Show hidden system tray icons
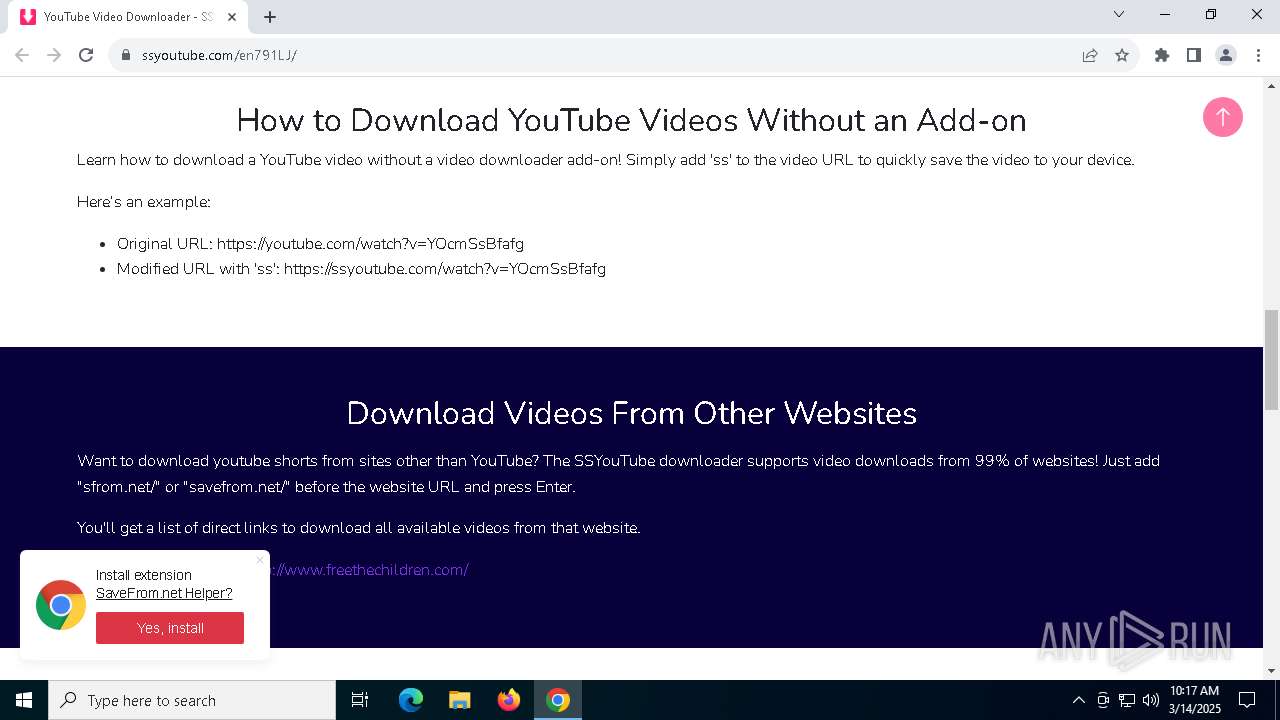This screenshot has height=720, width=1280. click(1078, 700)
